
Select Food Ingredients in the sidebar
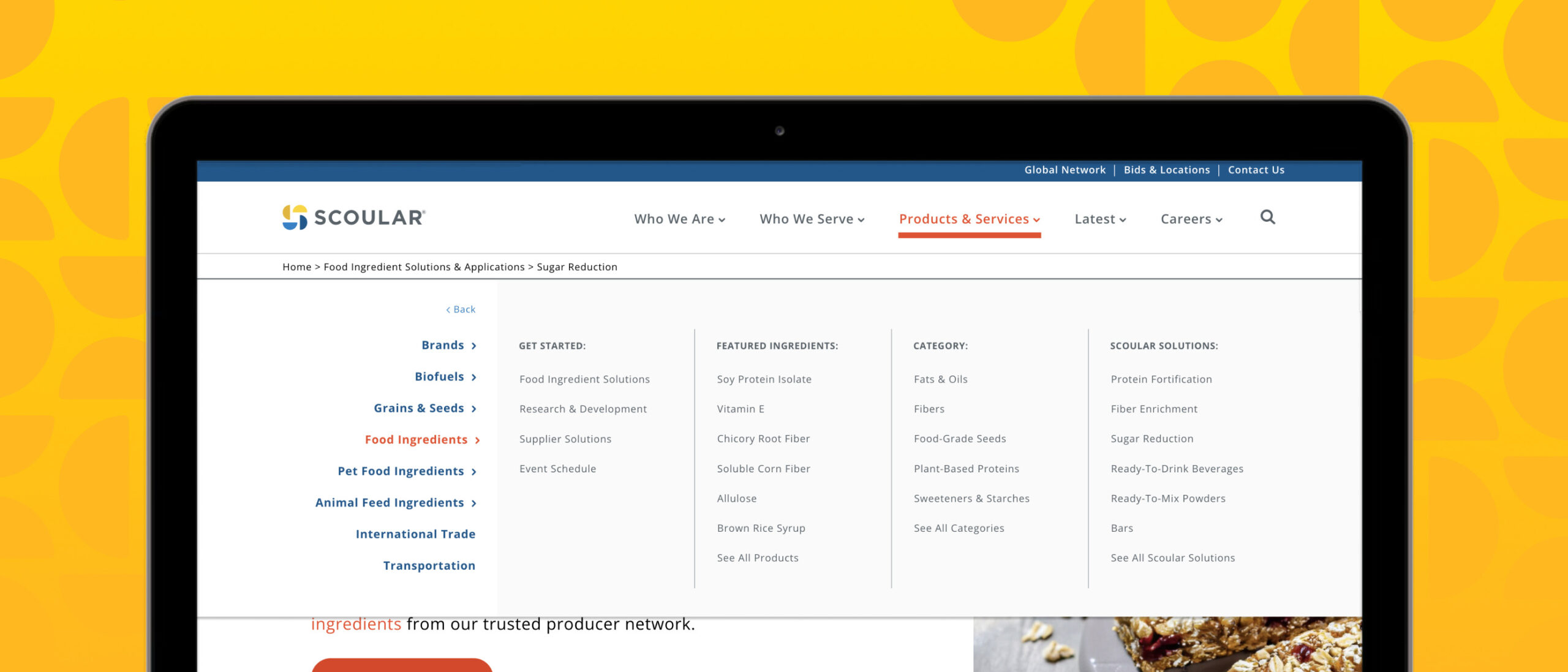pos(416,439)
